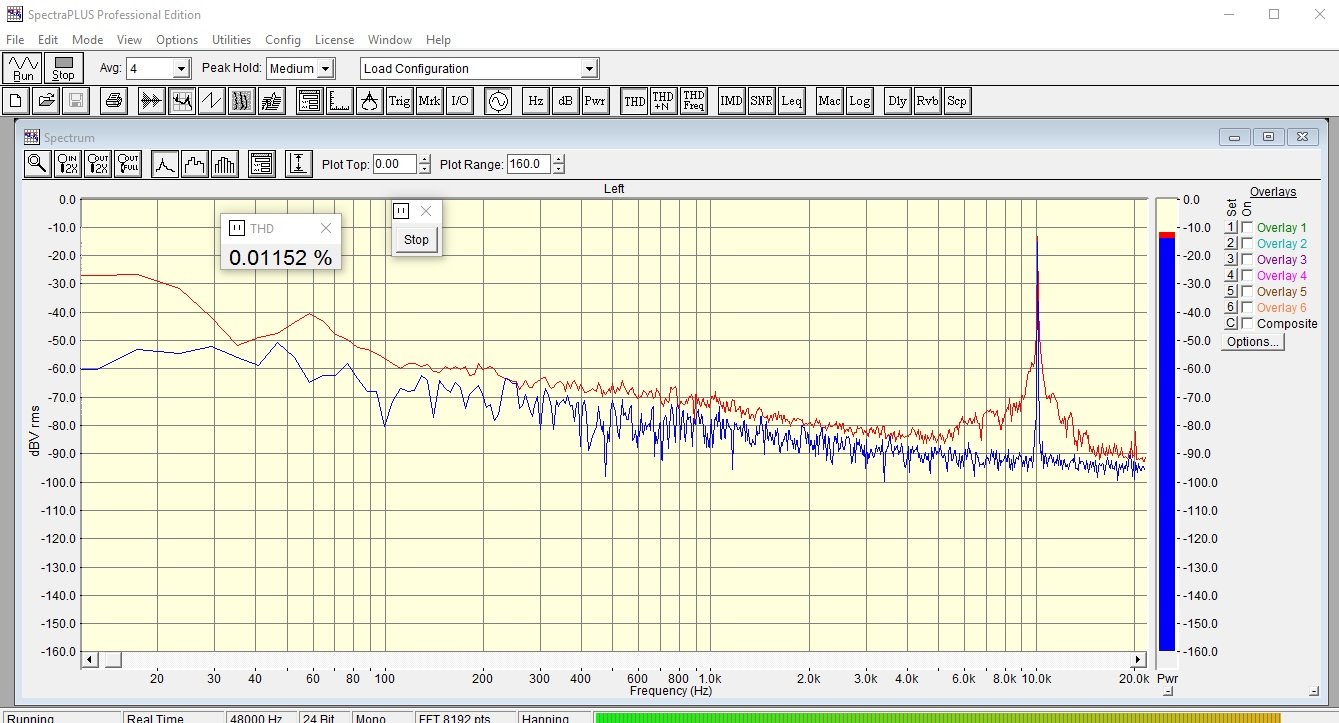This screenshot has height=723, width=1339.
Task: Click the Trig trigger settings icon
Action: click(399, 101)
